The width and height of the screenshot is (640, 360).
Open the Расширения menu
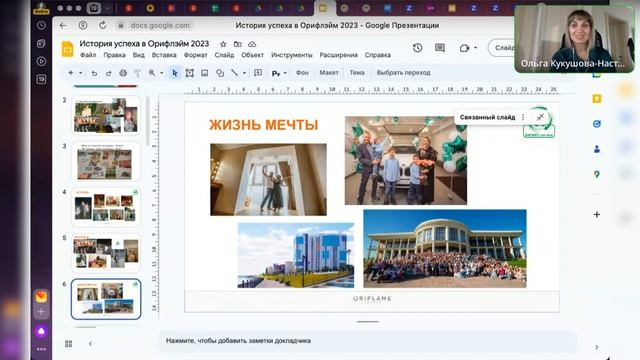click(x=338, y=55)
